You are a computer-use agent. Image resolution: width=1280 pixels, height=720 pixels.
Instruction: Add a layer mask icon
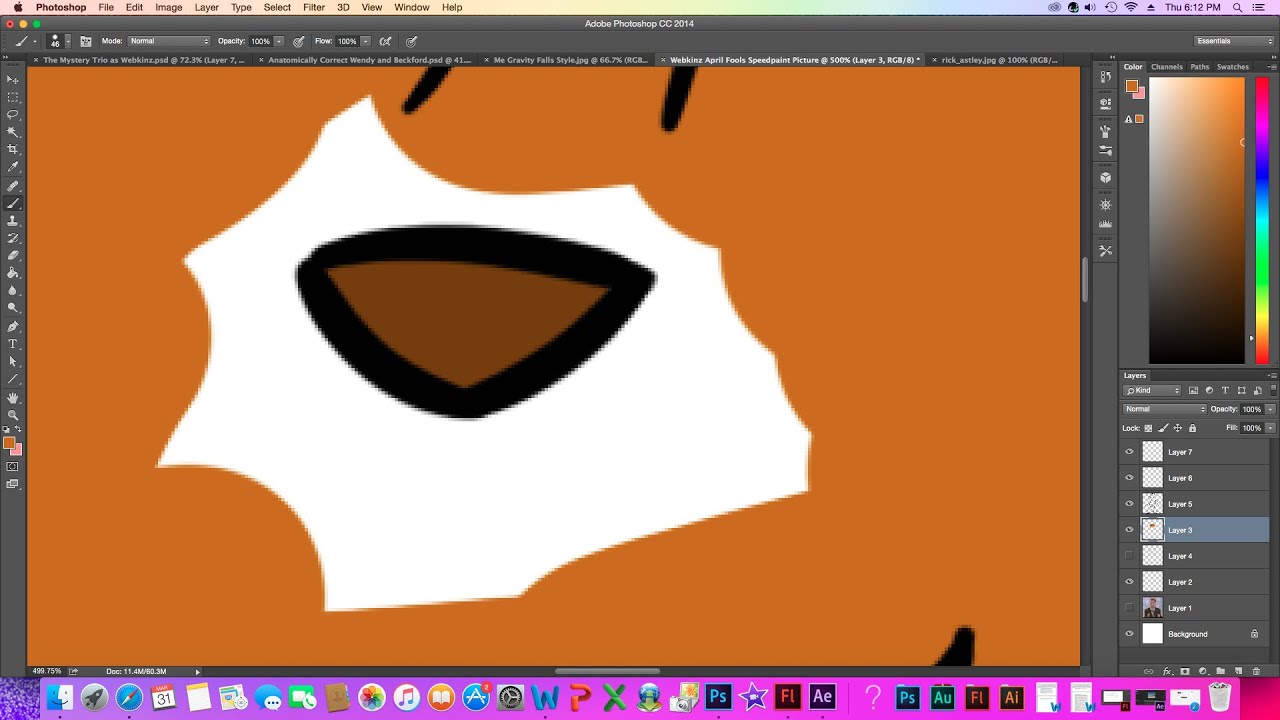(1185, 671)
